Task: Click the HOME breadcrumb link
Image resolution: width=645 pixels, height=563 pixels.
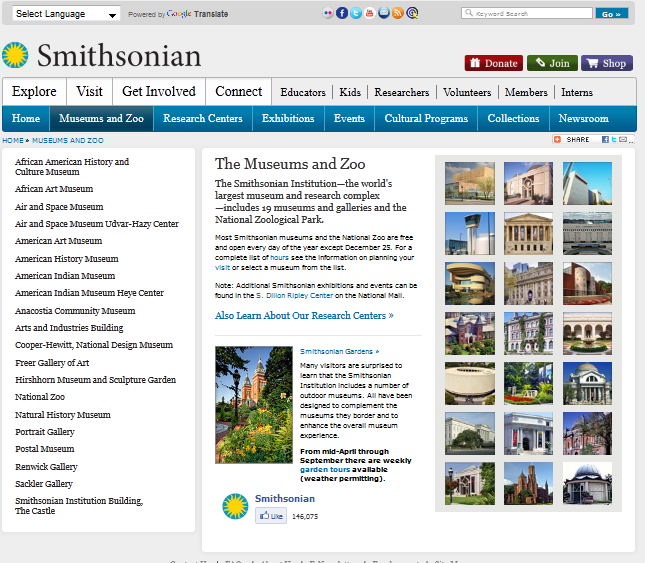Action: 13,140
